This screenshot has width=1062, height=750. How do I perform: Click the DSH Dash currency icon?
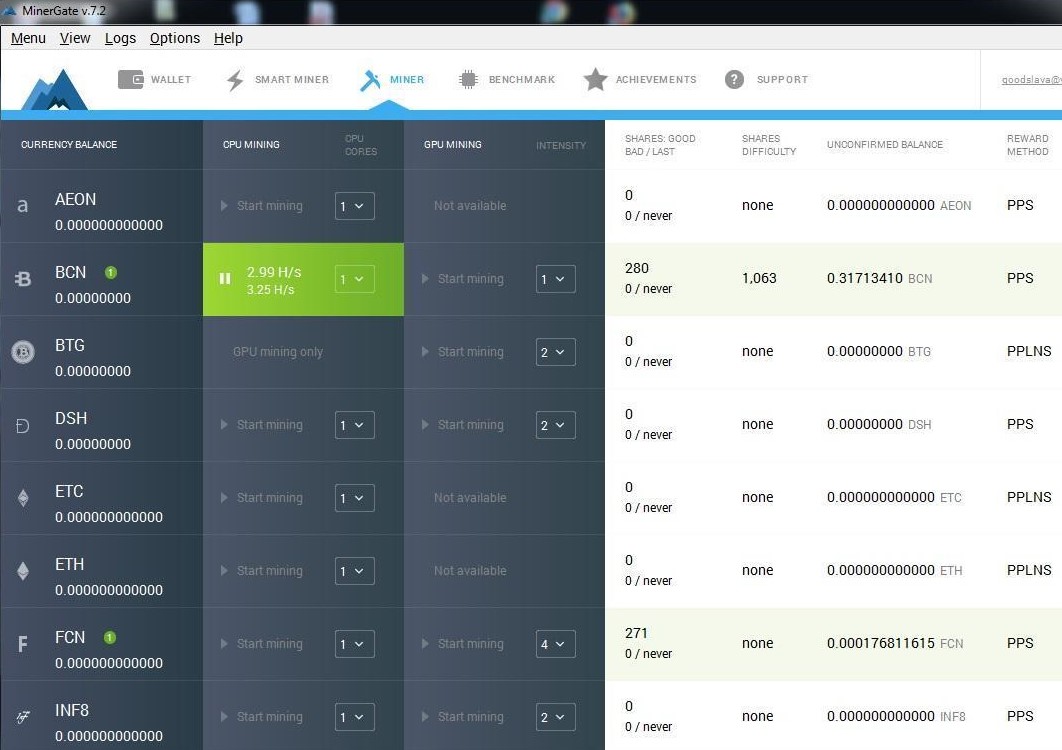pos(22,425)
